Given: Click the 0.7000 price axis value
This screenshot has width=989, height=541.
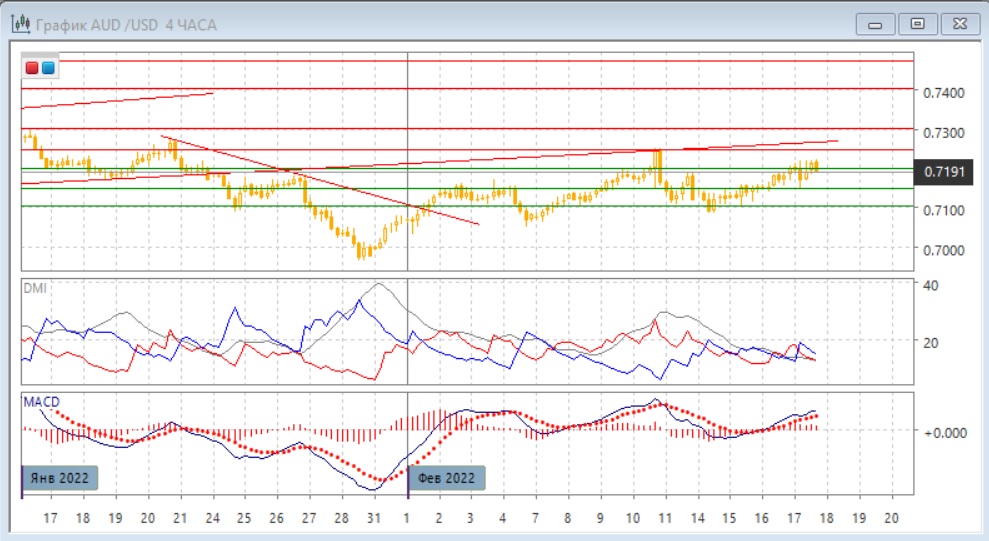Looking at the screenshot, I should pyautogui.click(x=944, y=250).
